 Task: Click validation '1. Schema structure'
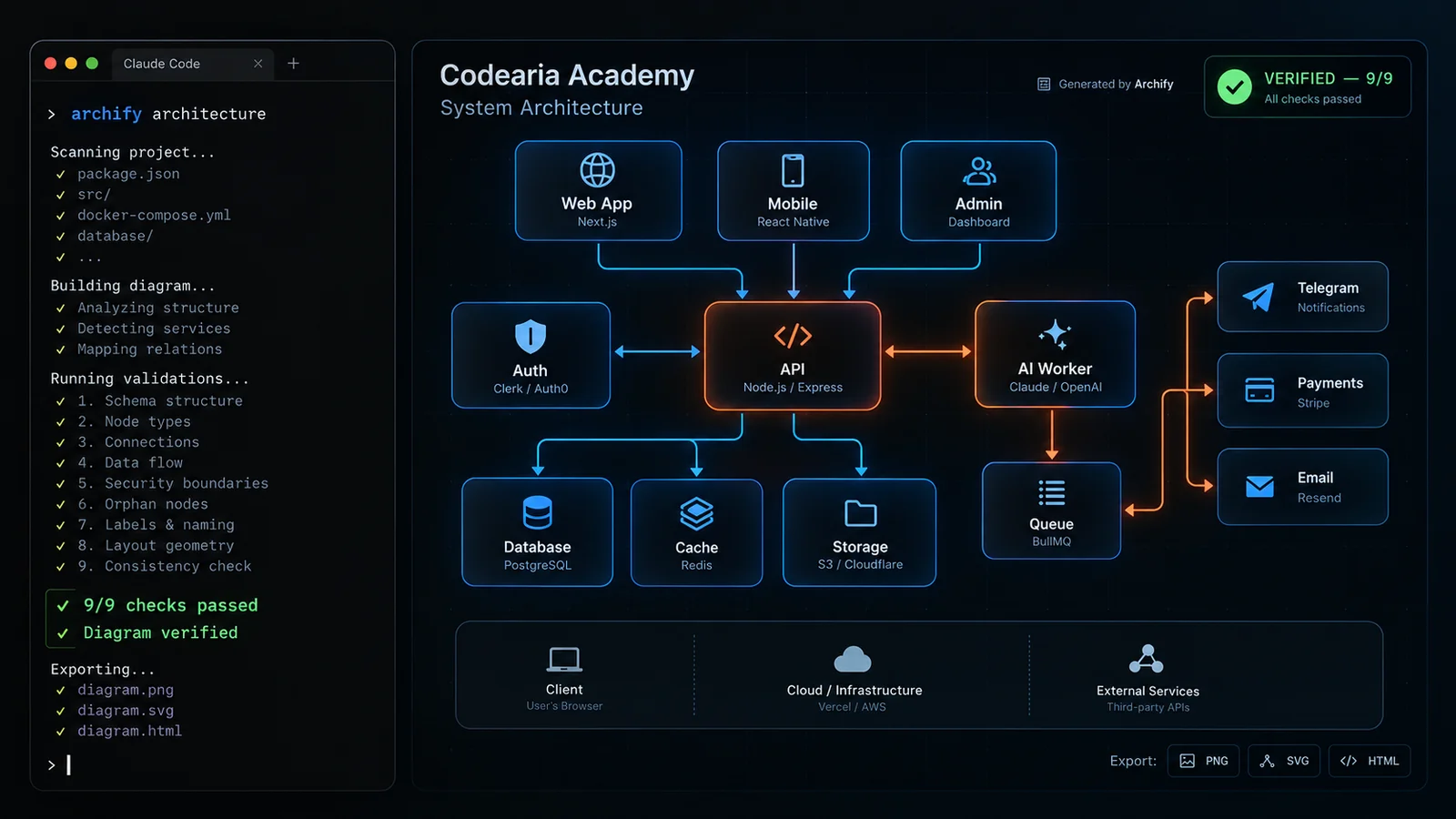160,401
